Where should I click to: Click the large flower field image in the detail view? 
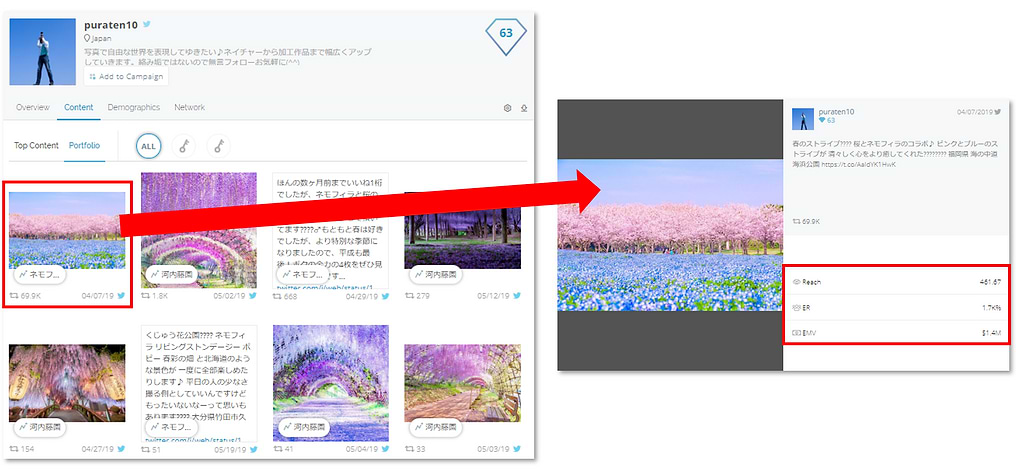670,235
